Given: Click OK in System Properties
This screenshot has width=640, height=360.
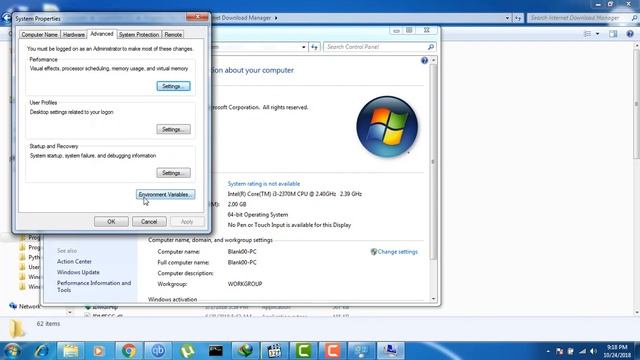Looking at the screenshot, I should click(x=111, y=221).
